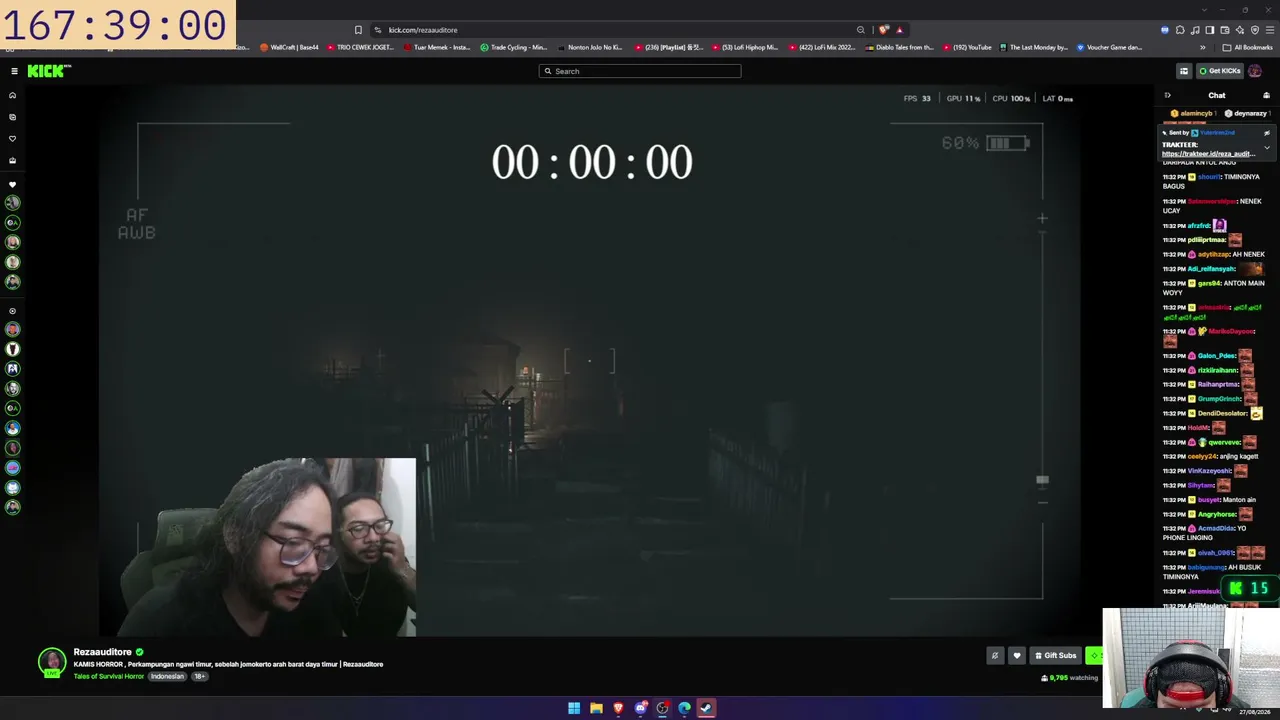Screen dimensions: 1280x720
Task: Open Microsoft Edge from the taskbar
Action: pyautogui.click(x=684, y=708)
